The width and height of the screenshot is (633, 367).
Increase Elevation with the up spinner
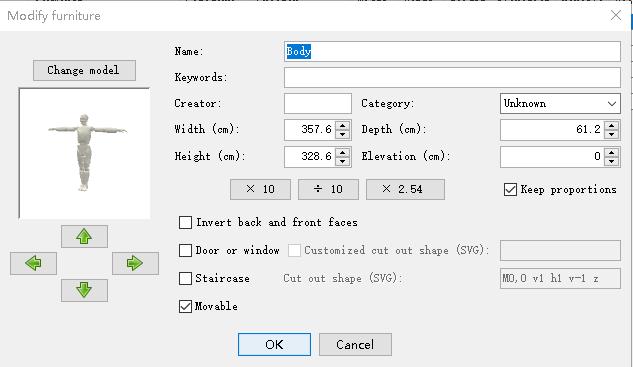(612, 152)
